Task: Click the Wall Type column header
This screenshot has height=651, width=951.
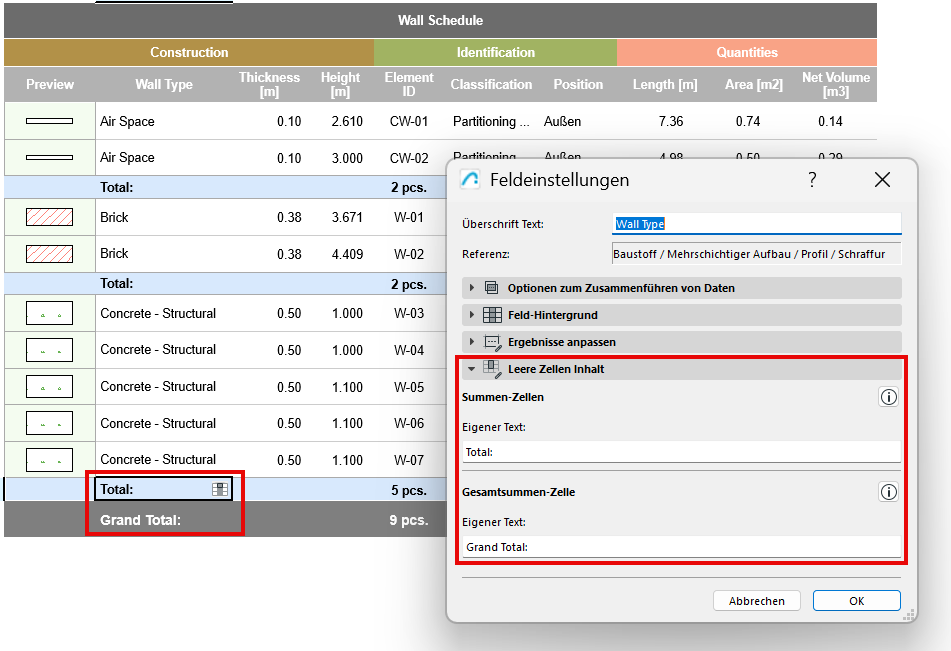Action: click(x=164, y=84)
